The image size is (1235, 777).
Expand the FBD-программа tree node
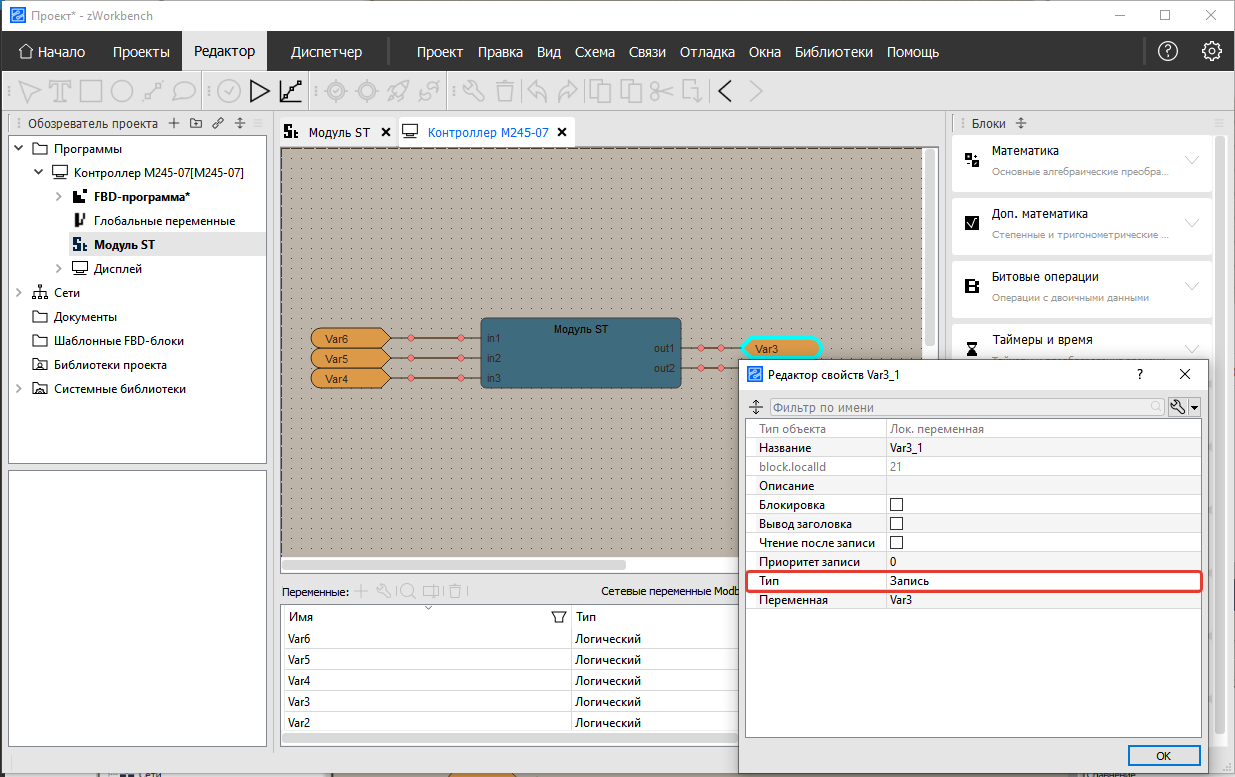point(58,197)
